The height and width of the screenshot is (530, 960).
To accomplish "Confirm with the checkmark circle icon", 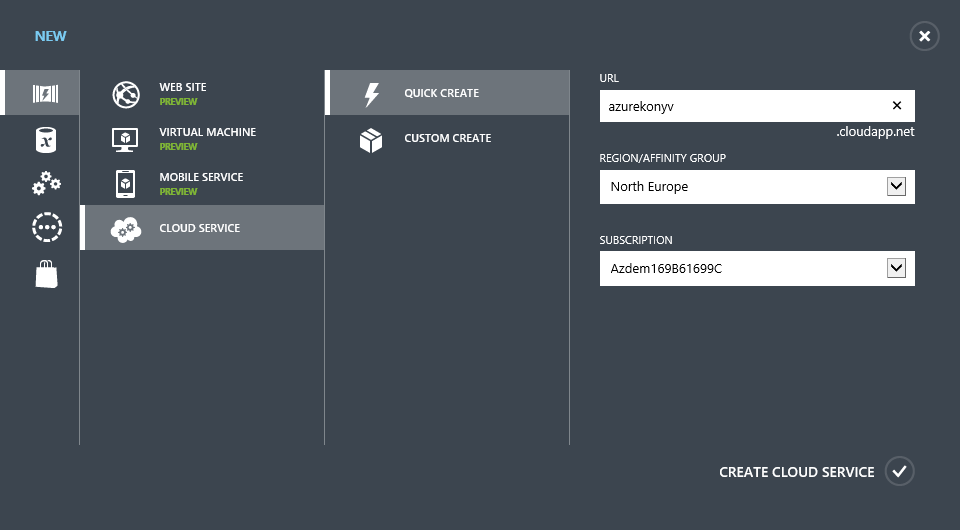I will 899,471.
